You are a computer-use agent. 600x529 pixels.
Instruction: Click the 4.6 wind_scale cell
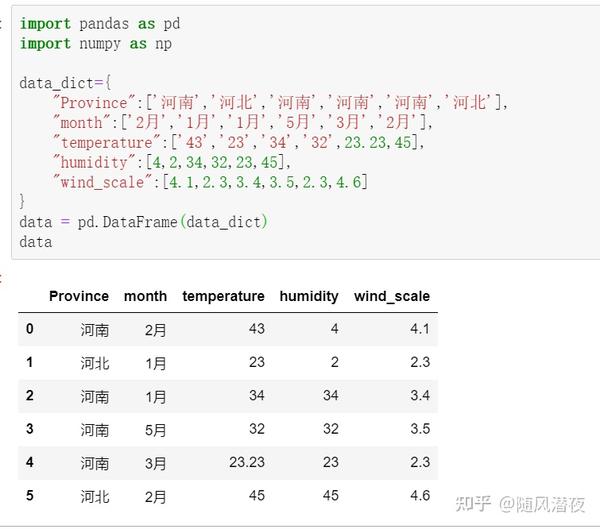pos(420,495)
